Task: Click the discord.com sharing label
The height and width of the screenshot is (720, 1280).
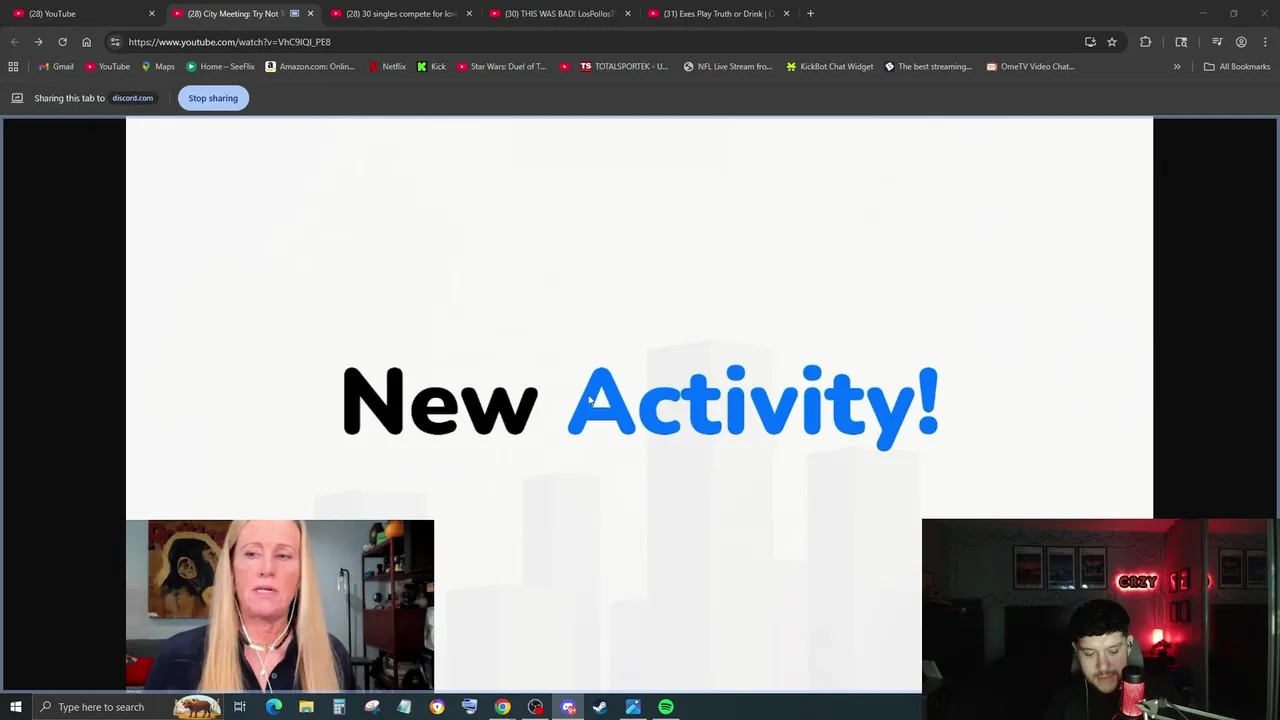Action: (x=132, y=98)
